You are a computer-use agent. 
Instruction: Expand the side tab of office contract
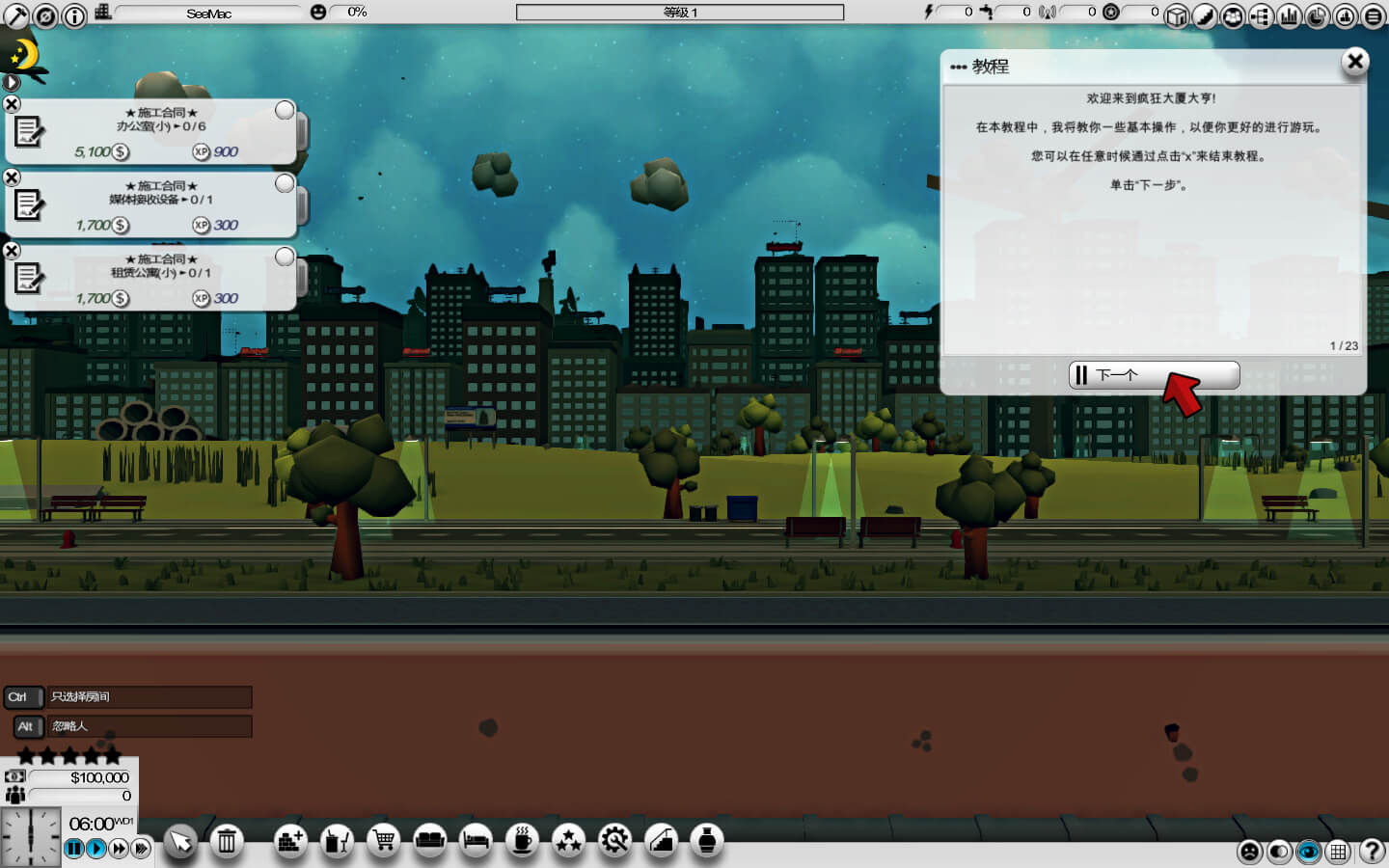302,132
